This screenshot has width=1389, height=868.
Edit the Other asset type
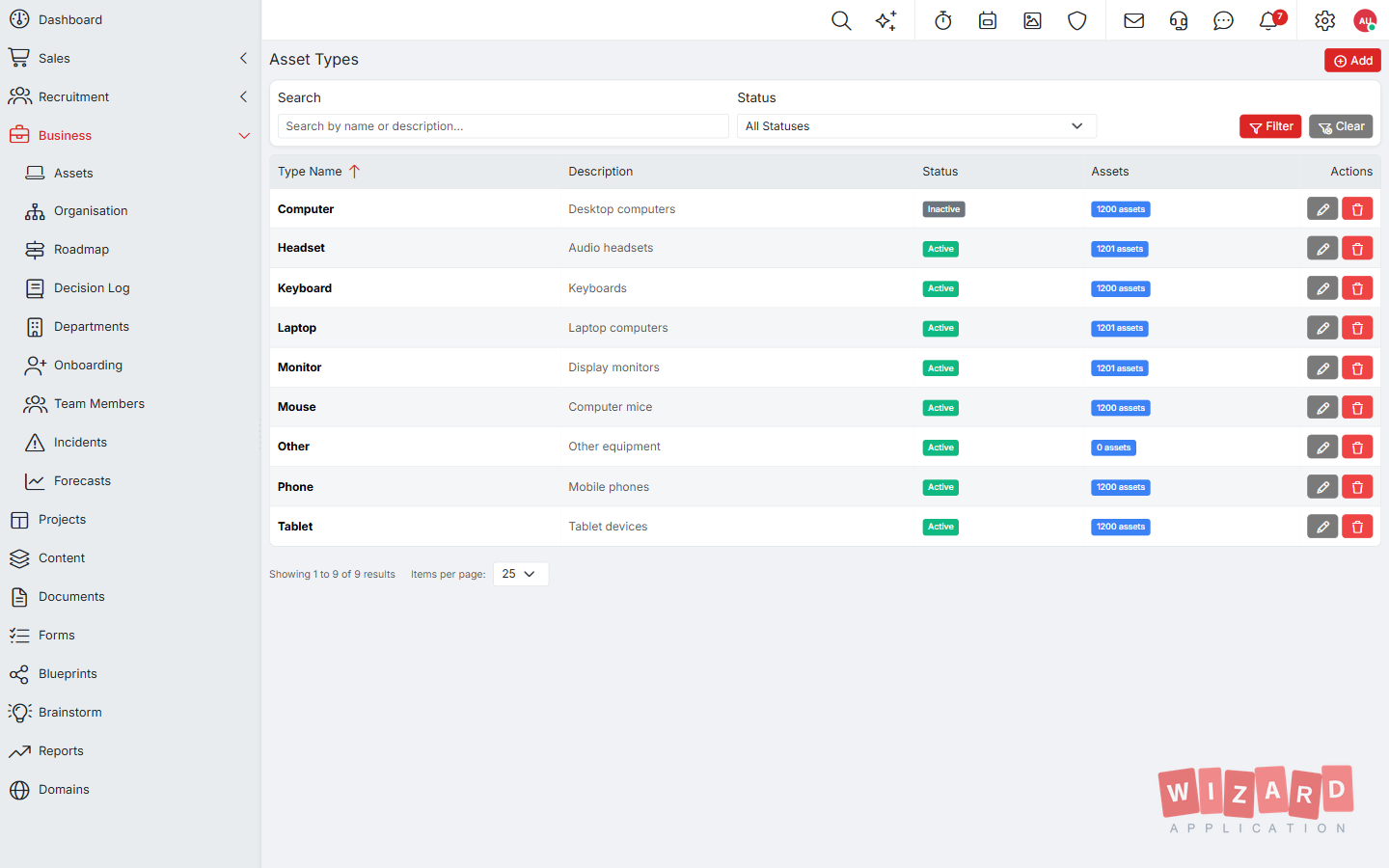point(1322,448)
